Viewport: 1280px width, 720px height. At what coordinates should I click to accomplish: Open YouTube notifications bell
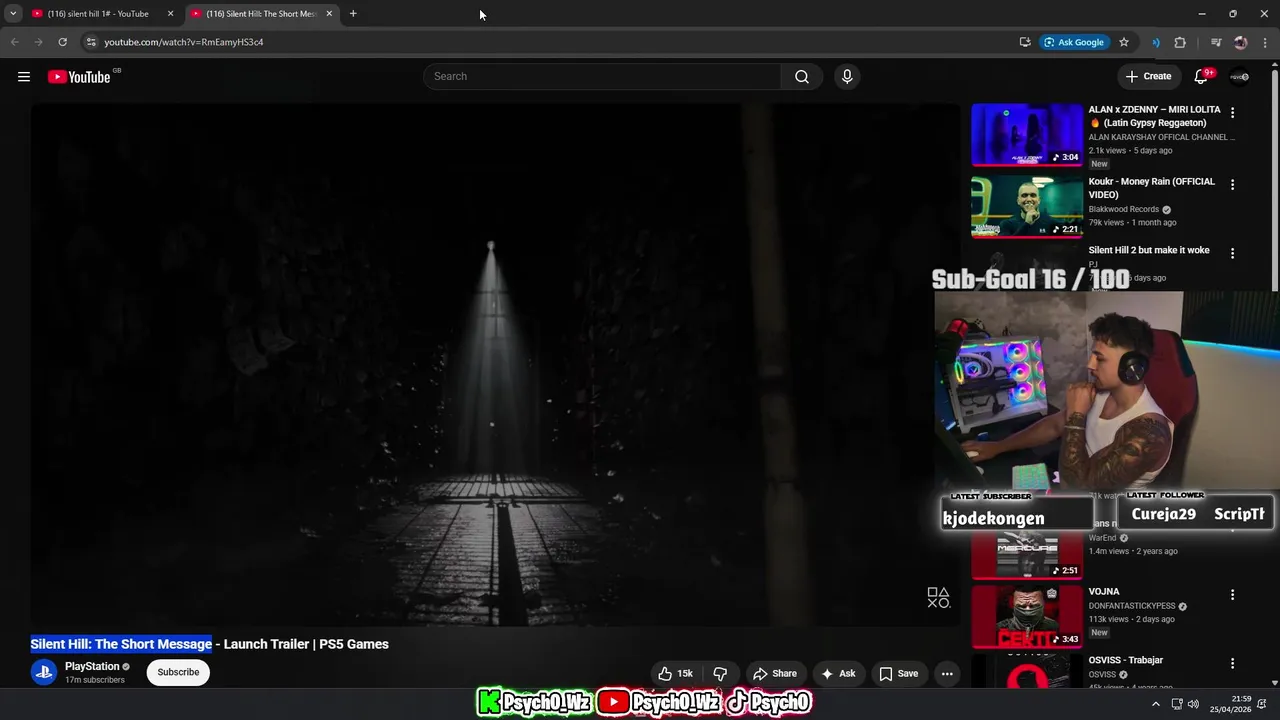pos(1201,77)
